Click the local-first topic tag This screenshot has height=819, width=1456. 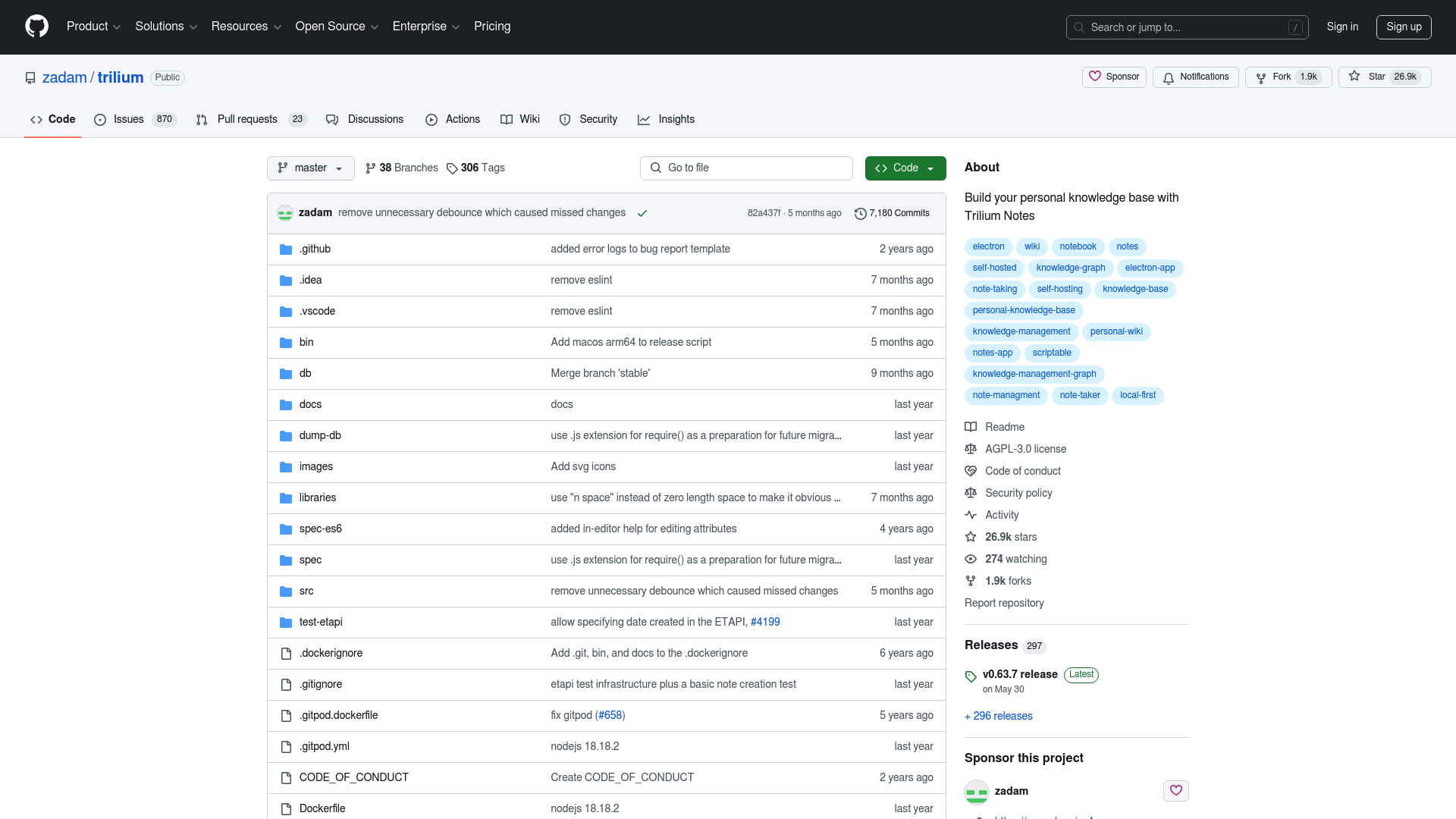click(1137, 396)
